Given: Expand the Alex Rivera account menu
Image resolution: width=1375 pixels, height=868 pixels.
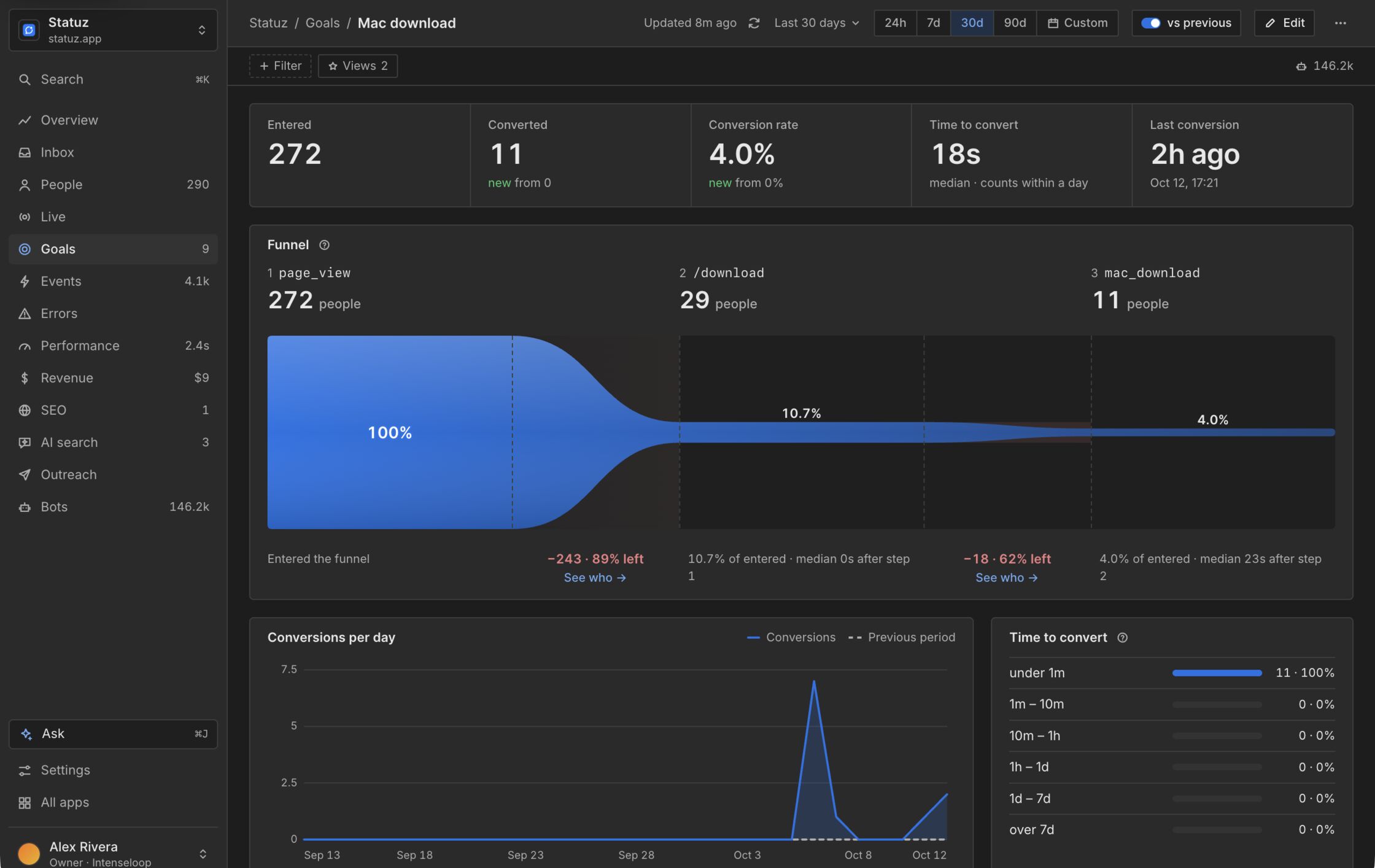Looking at the screenshot, I should coord(114,853).
